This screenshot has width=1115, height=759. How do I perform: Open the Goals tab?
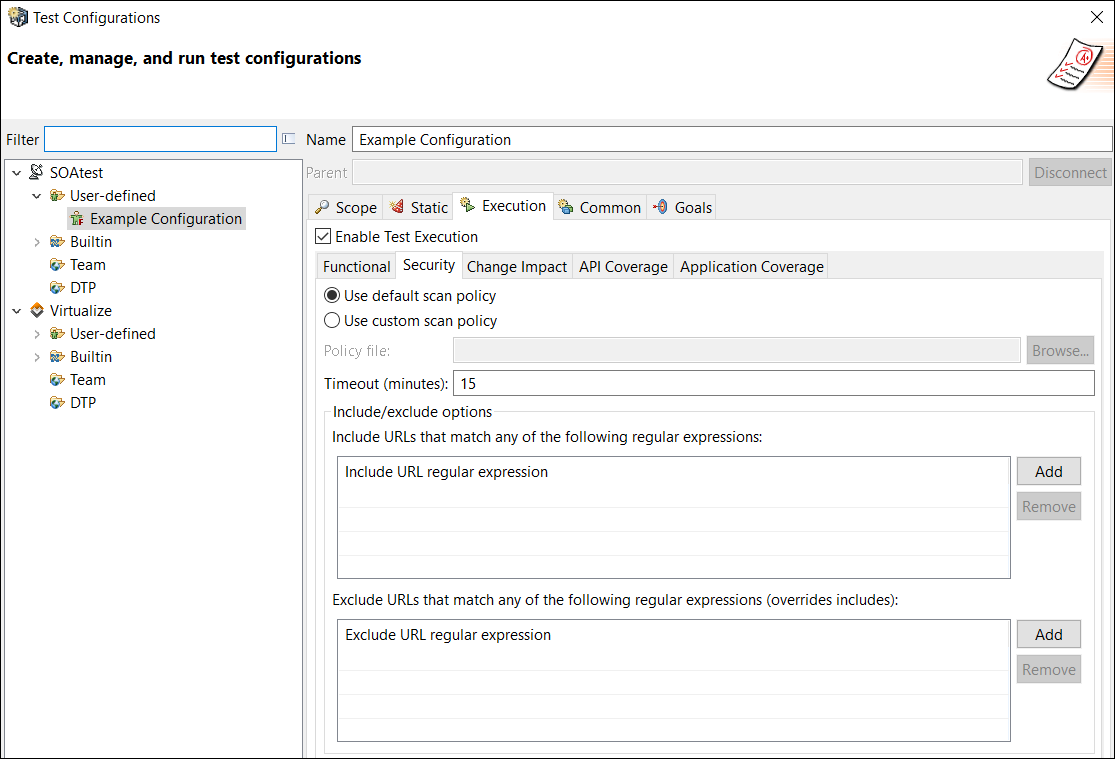[682, 207]
